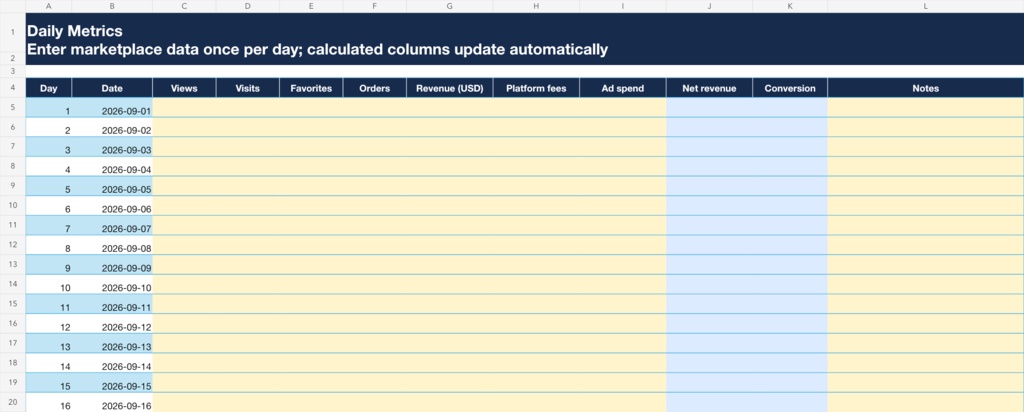
Task: Click the Views input cell for 2026-09-01
Action: coord(184,108)
